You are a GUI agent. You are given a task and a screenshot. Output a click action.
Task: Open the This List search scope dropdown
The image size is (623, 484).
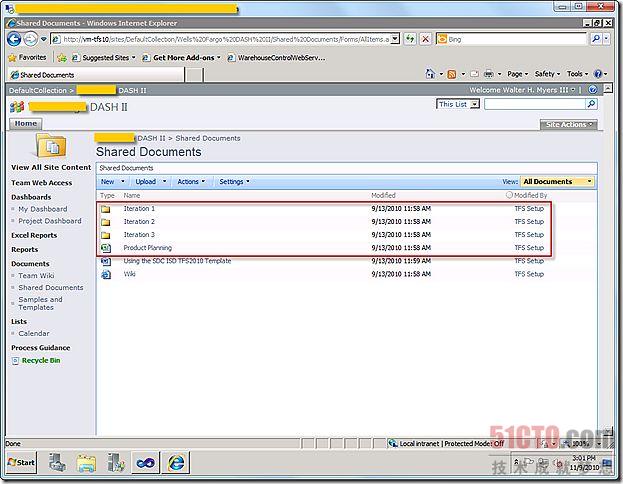click(x=458, y=104)
